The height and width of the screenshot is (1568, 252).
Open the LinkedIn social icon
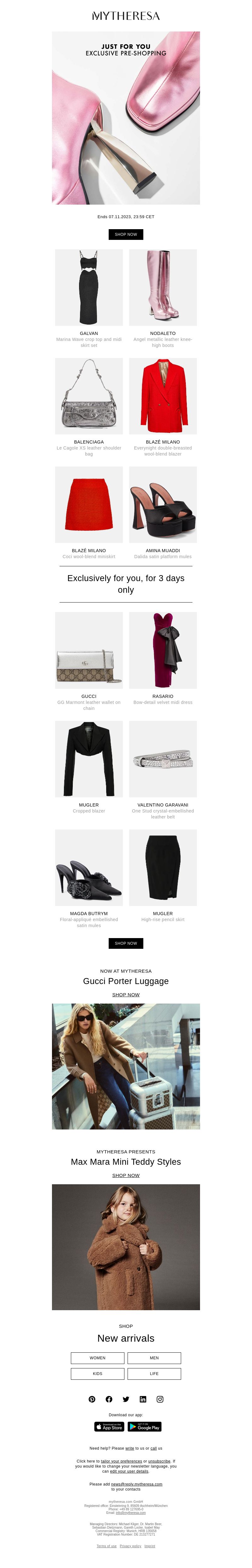pyautogui.click(x=143, y=1399)
